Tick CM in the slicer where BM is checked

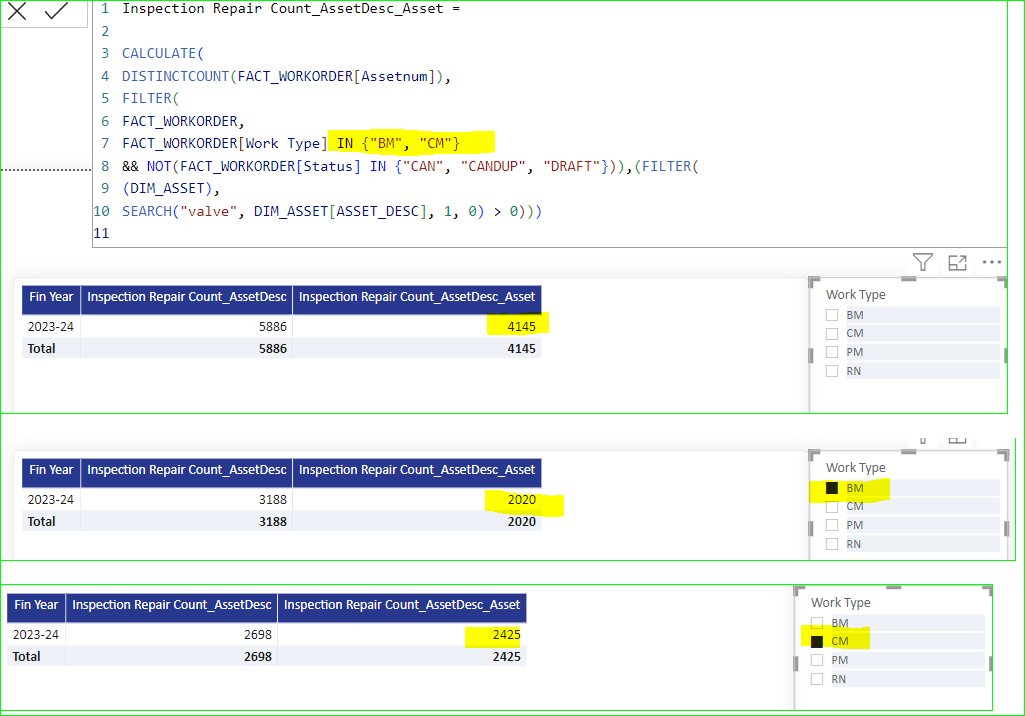(832, 507)
